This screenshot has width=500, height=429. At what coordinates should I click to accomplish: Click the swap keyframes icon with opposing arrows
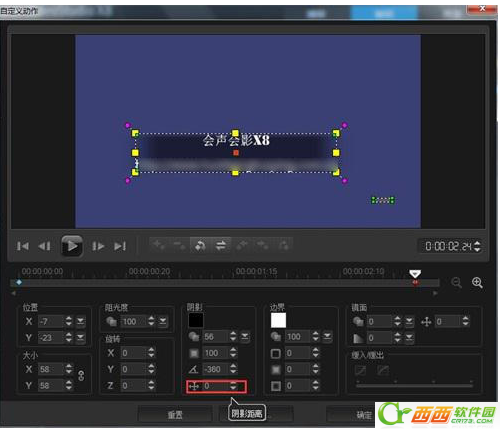click(x=221, y=245)
